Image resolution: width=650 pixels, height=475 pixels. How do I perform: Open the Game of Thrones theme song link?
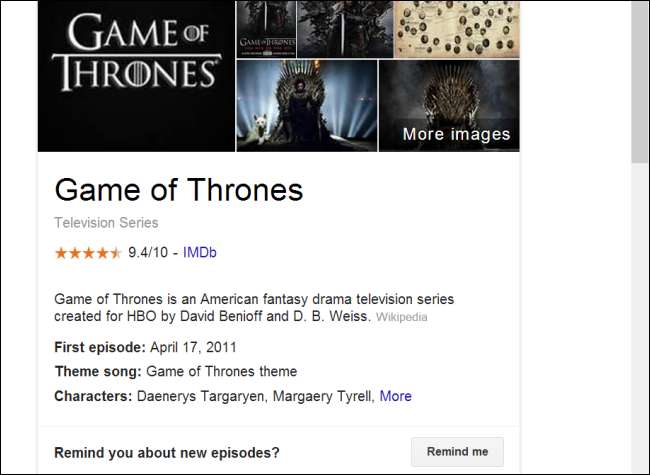[x=221, y=371]
